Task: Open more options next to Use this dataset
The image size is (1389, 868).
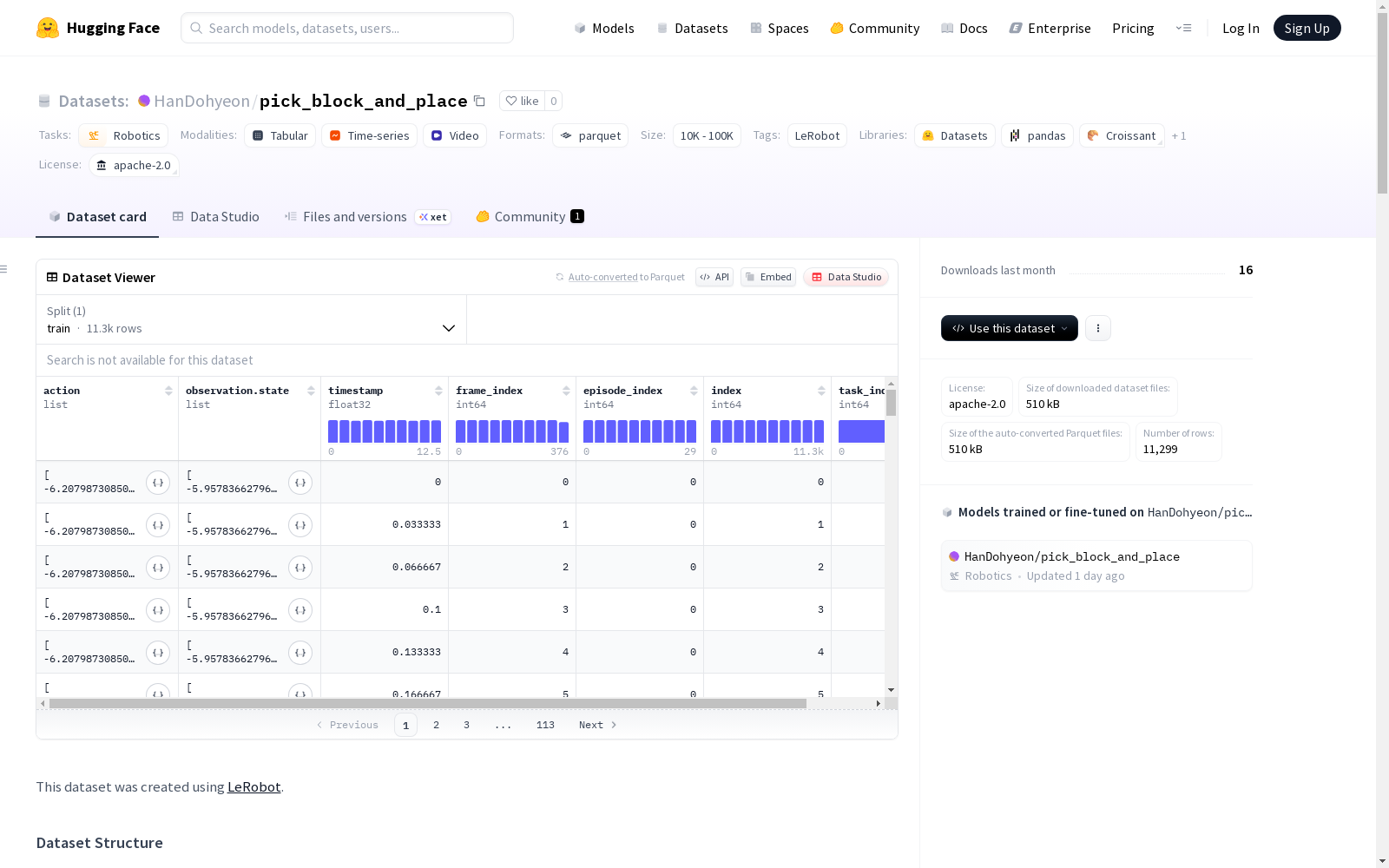Action: [1098, 328]
